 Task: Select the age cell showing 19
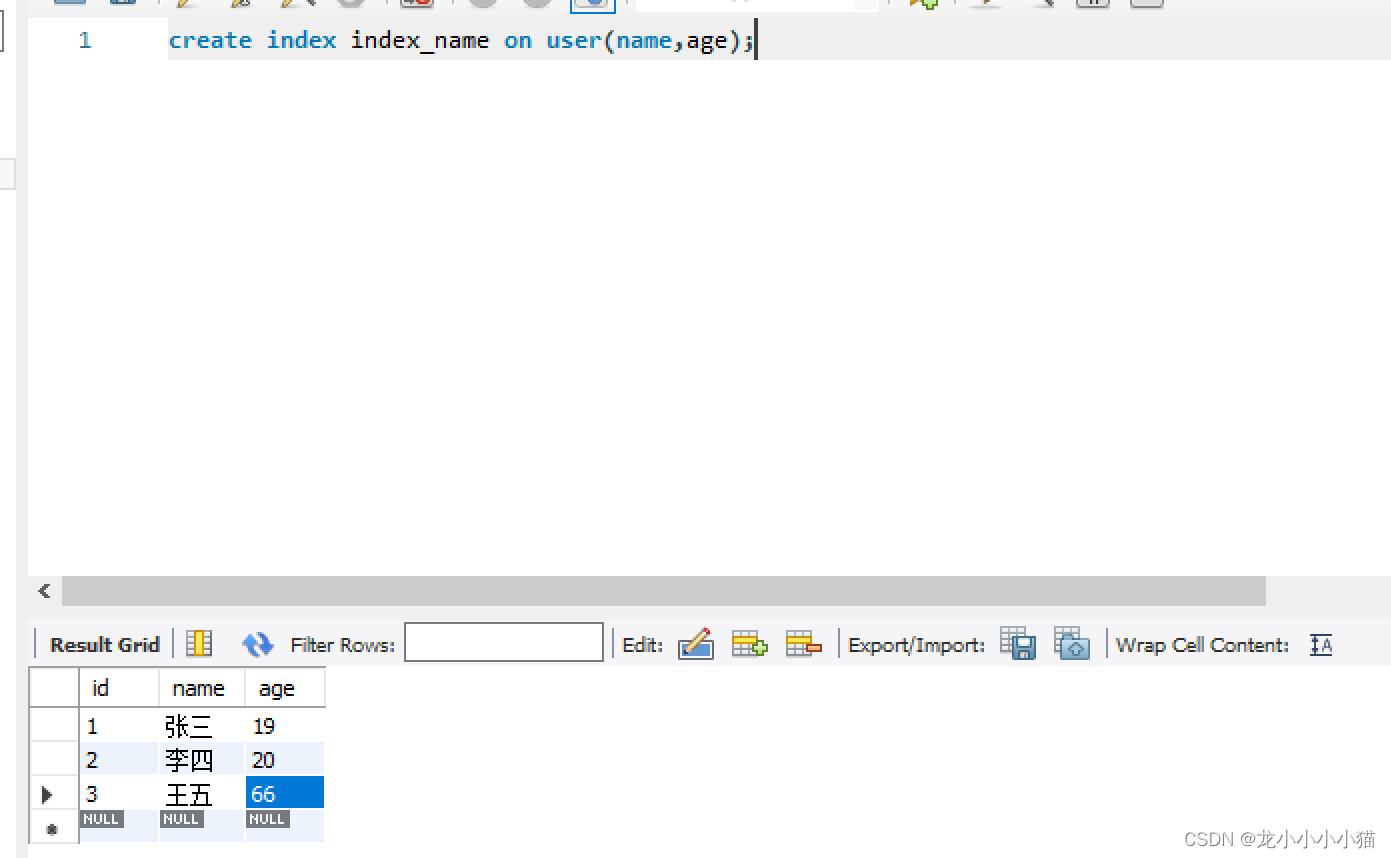[x=285, y=726]
